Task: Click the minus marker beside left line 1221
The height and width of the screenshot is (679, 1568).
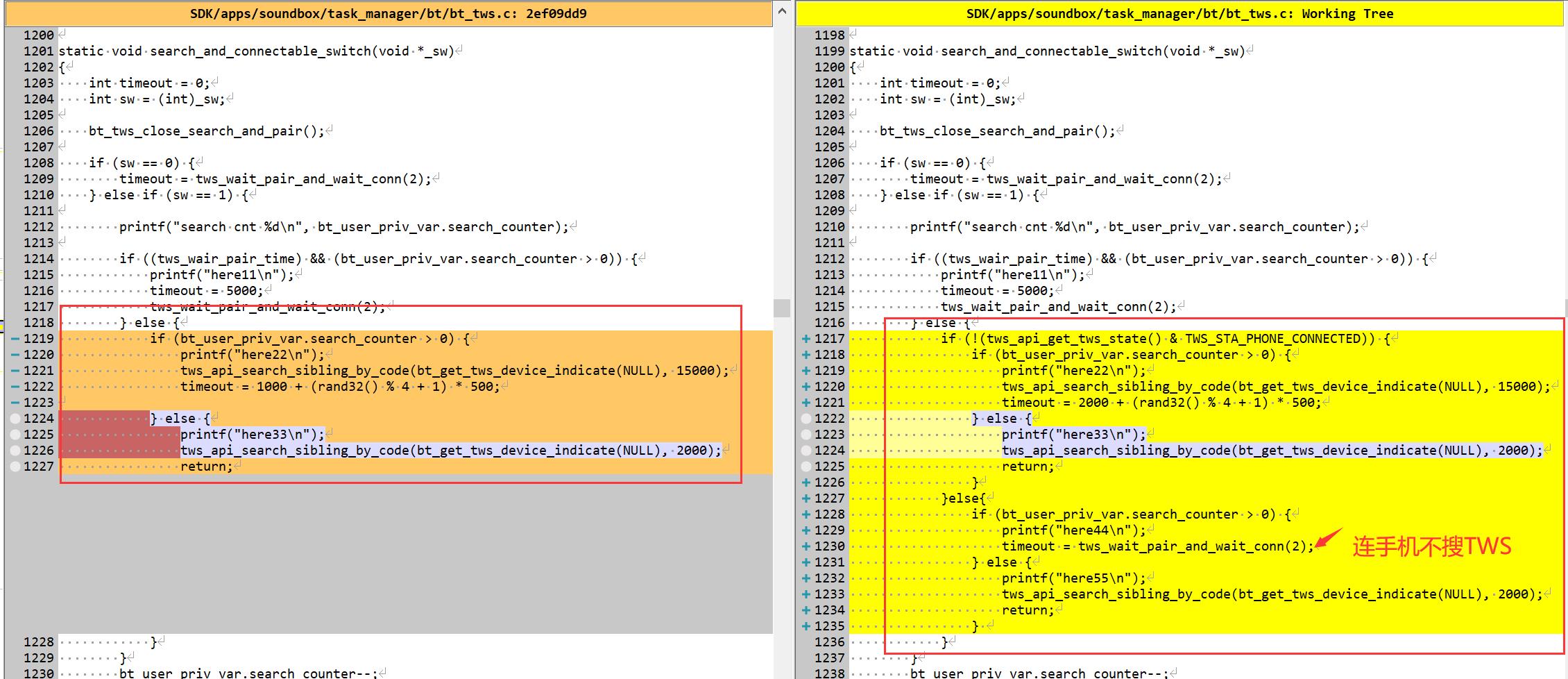Action: (x=15, y=371)
